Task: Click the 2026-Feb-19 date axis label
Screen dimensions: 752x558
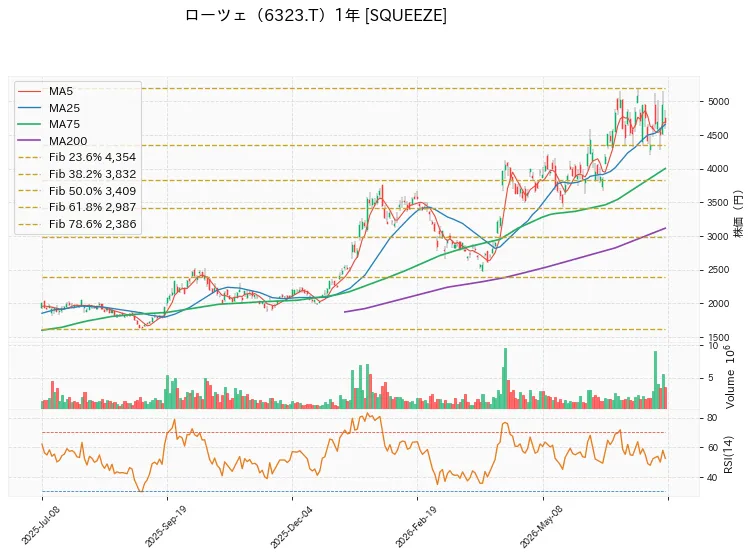Action: [x=416, y=526]
